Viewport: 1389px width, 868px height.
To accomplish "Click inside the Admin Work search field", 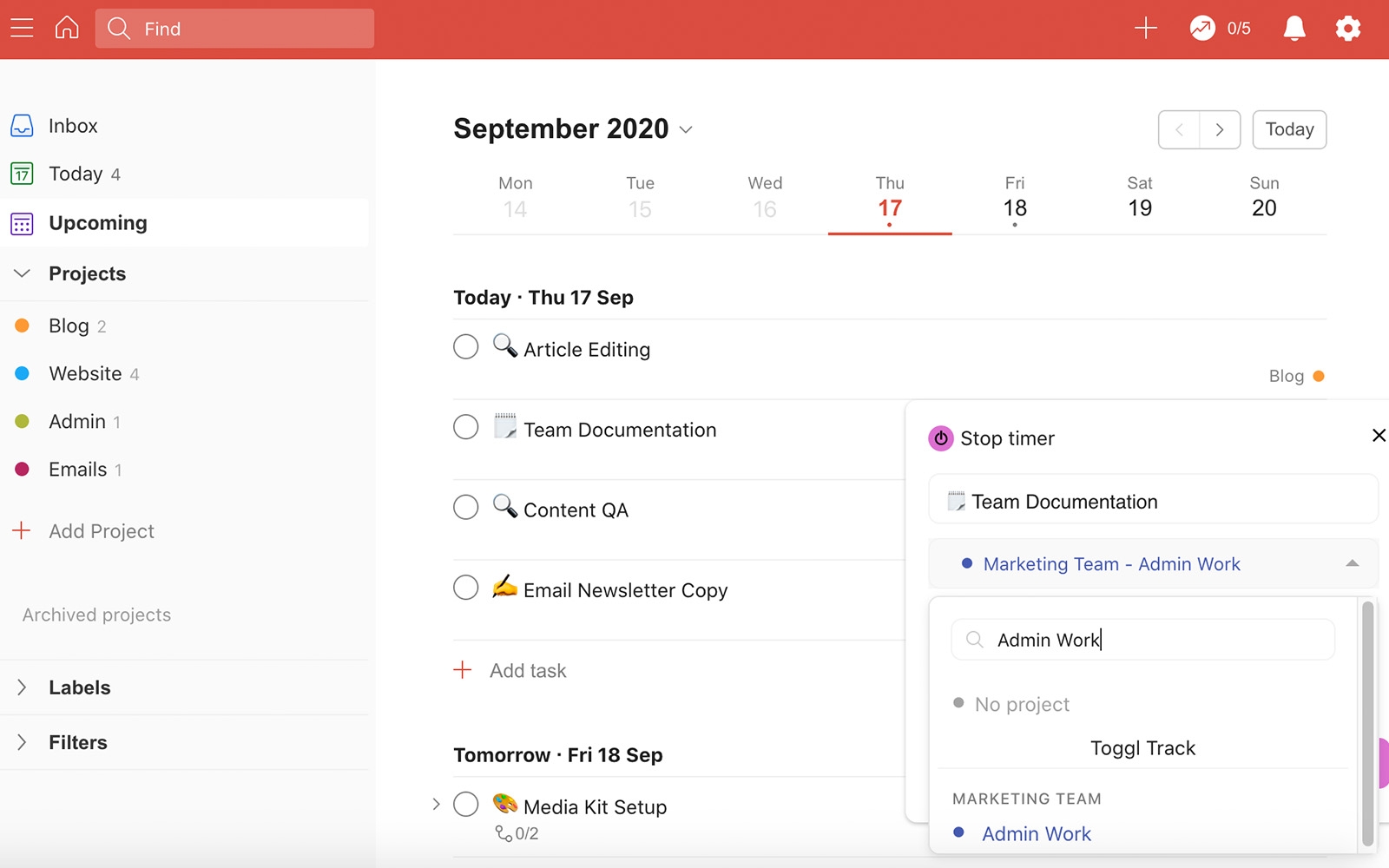I will click(x=1142, y=640).
